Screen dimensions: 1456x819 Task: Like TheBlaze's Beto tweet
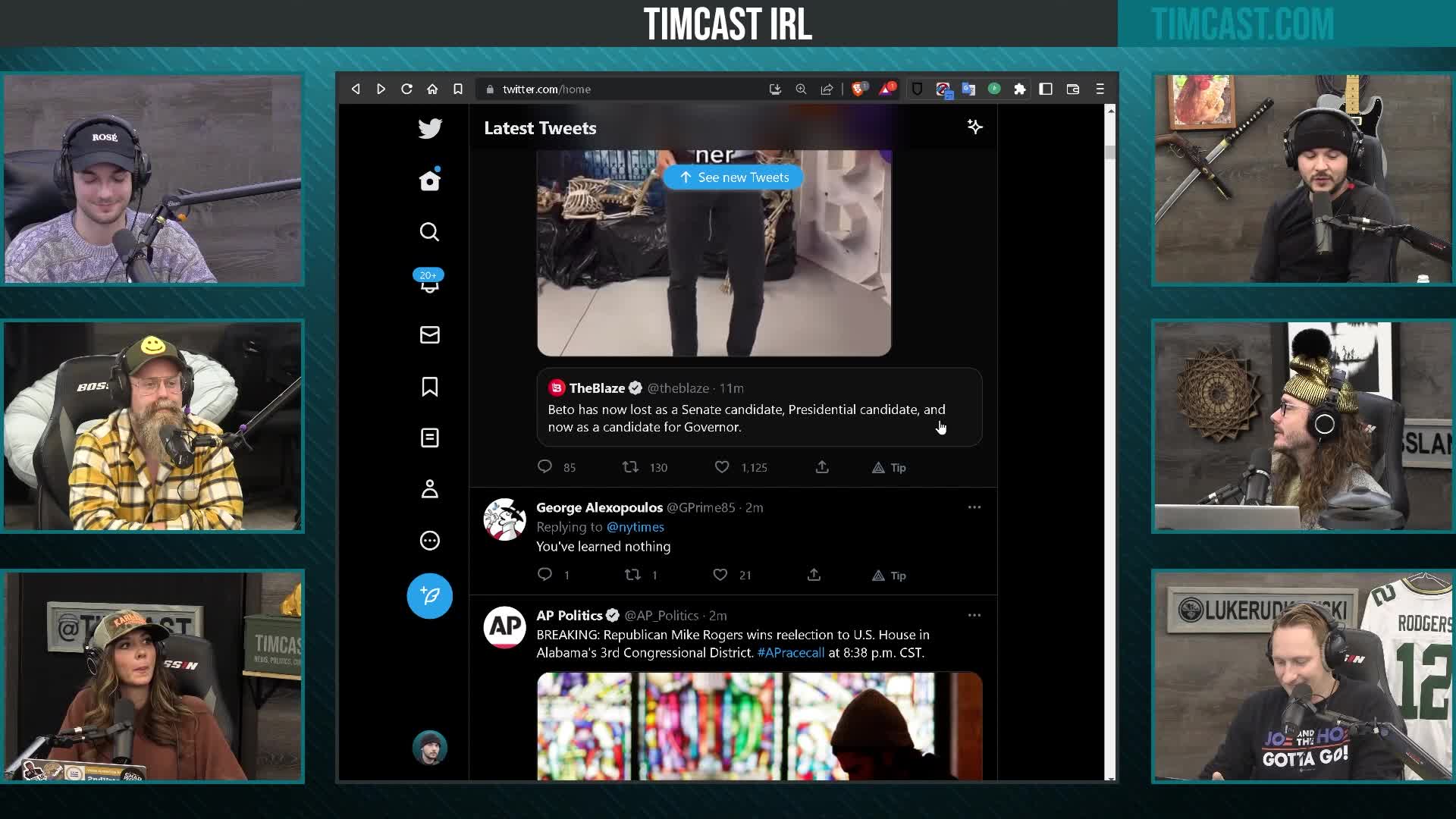coord(721,467)
